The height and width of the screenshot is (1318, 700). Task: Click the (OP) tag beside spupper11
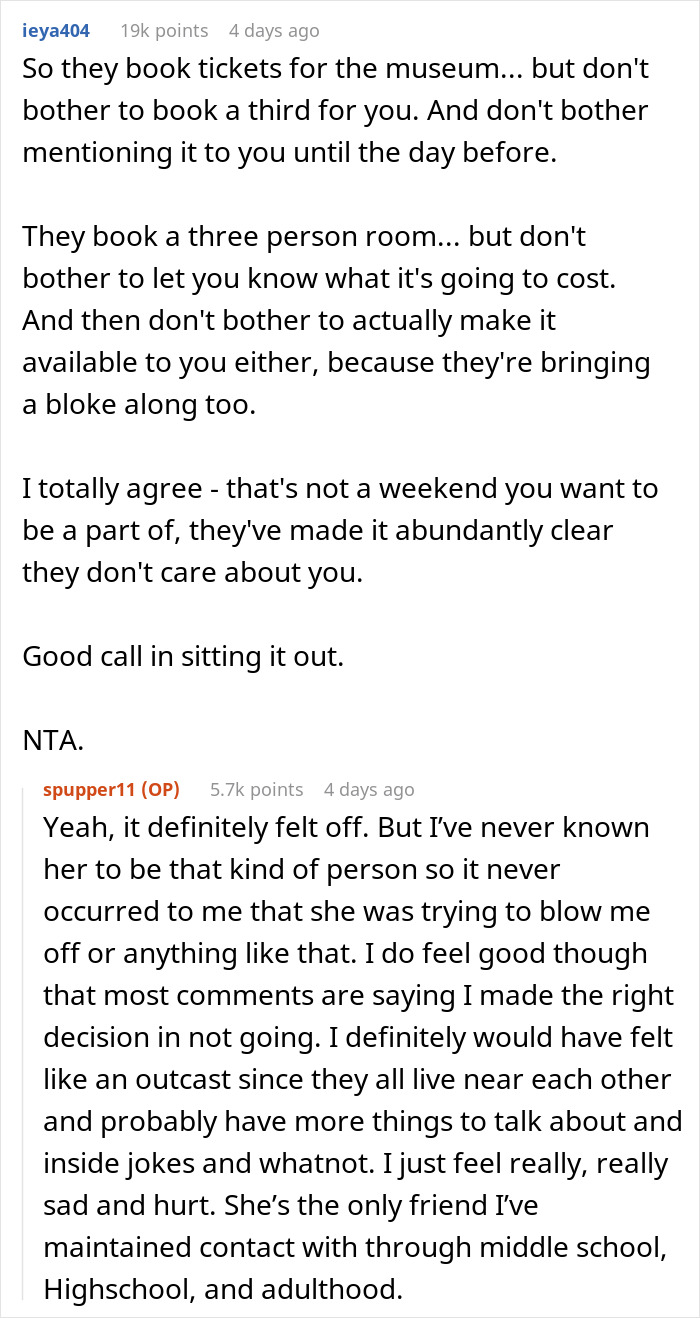(x=160, y=789)
